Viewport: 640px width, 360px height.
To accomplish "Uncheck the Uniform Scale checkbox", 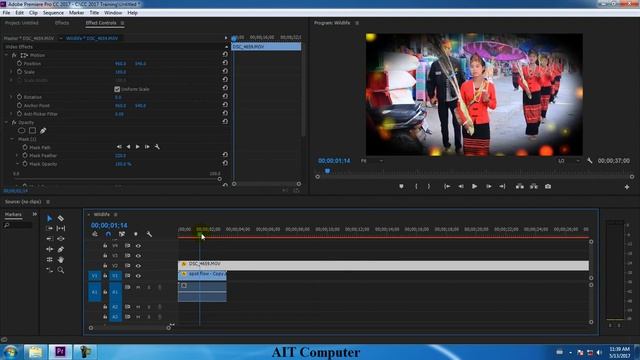I will pyautogui.click(x=117, y=89).
